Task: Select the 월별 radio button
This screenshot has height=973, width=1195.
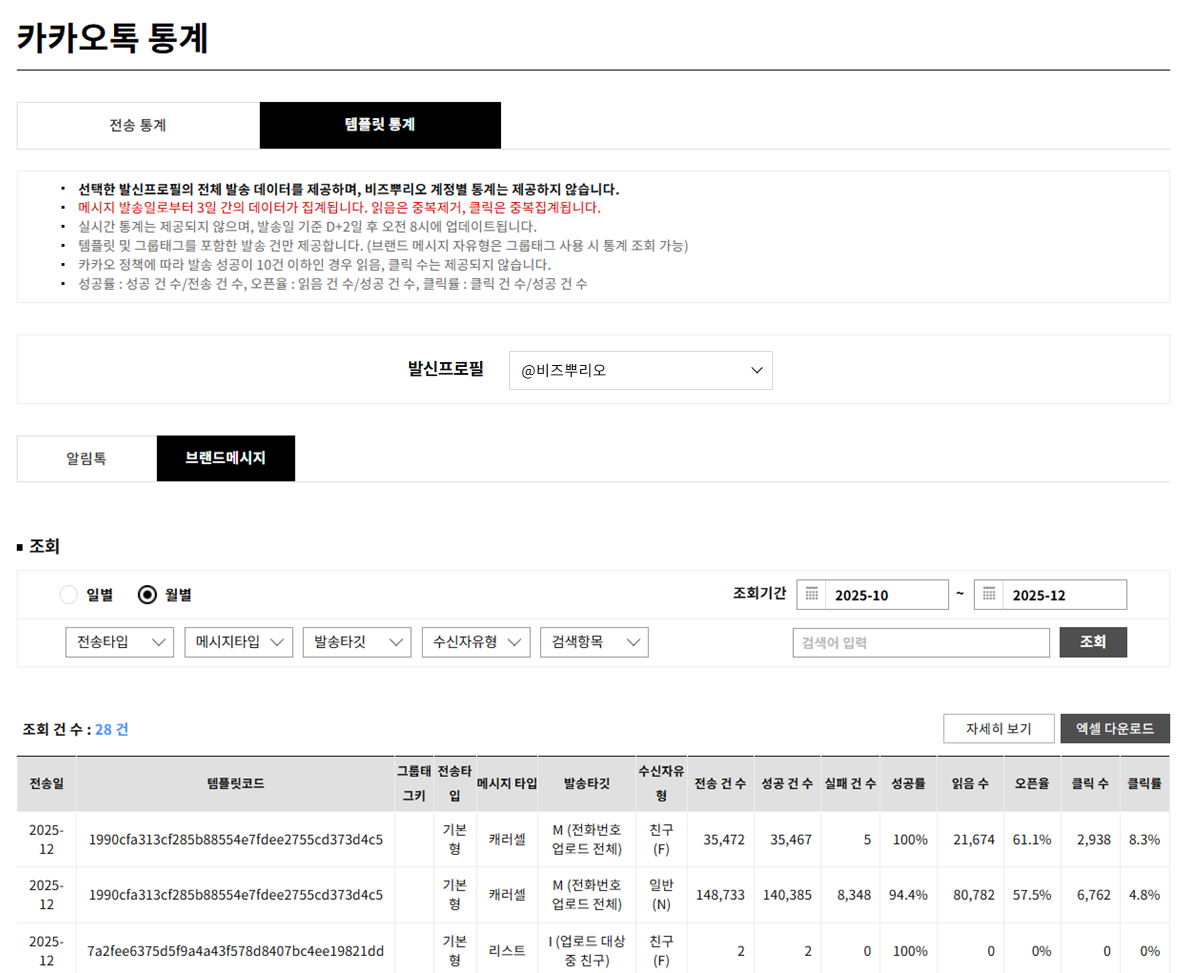Action: point(148,595)
